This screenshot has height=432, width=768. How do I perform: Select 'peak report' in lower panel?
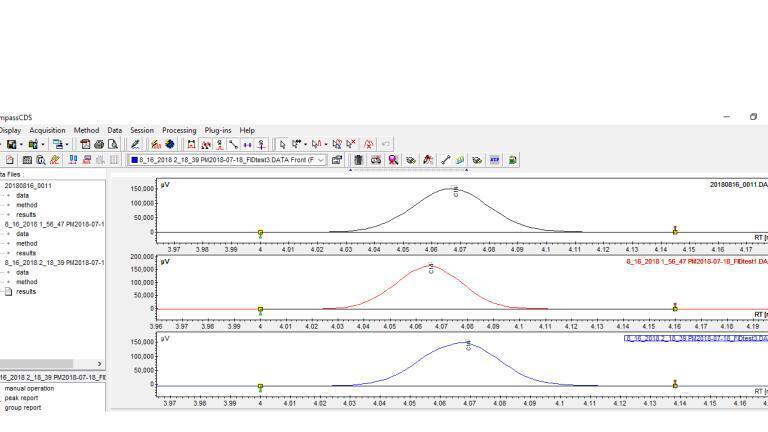click(21, 398)
